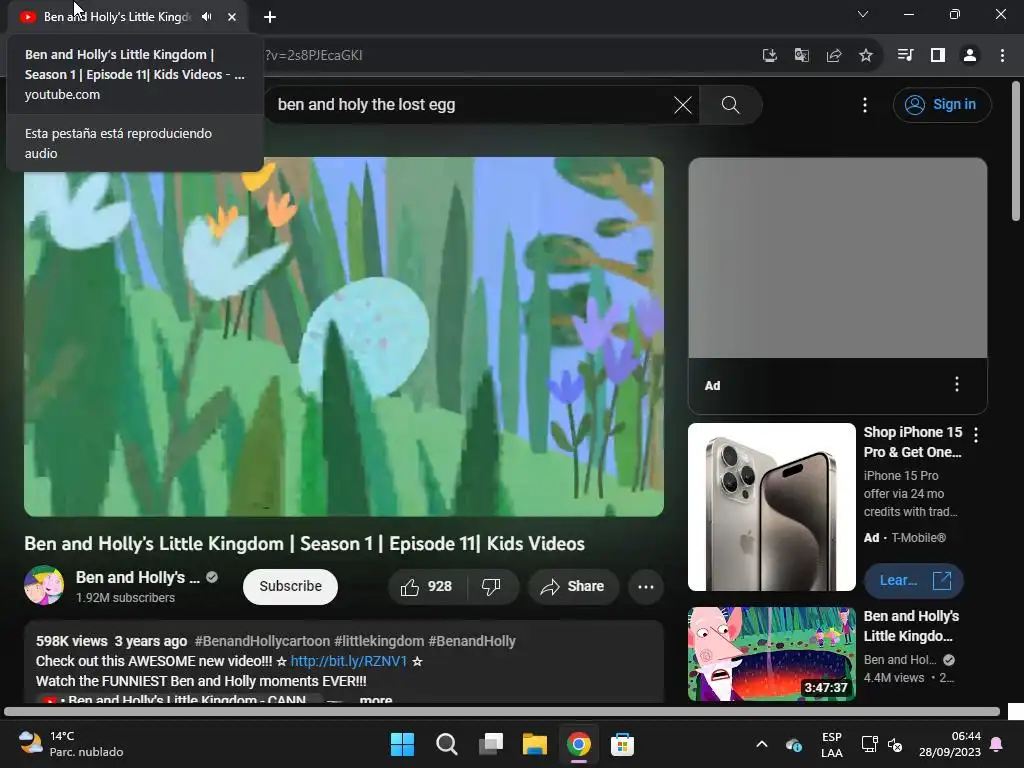
Task: Click the address bar URL text
Action: (x=314, y=56)
